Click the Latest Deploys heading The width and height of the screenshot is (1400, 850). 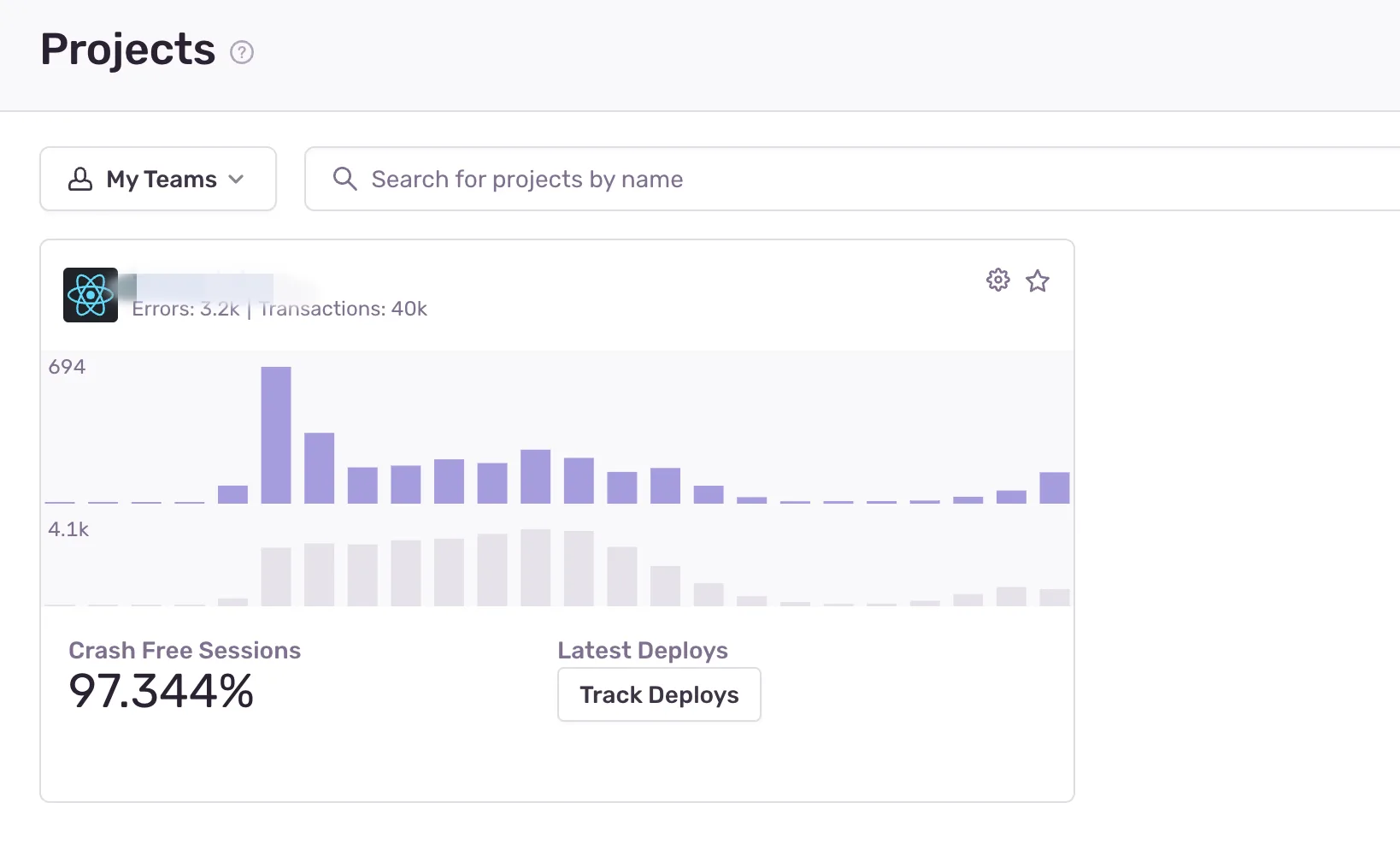[x=643, y=651]
